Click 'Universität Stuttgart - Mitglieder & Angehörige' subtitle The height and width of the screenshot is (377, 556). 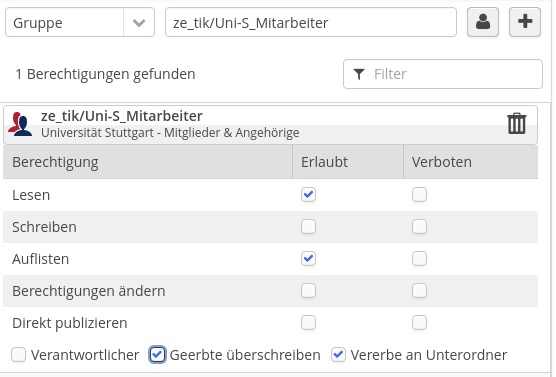[170, 133]
